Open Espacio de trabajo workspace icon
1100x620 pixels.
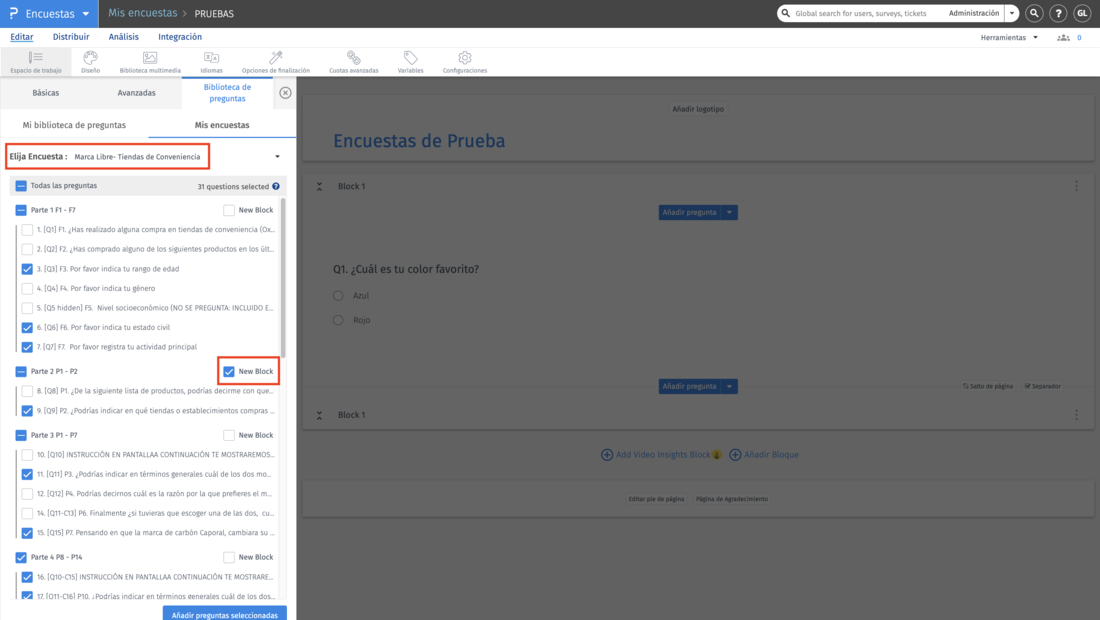(36, 62)
